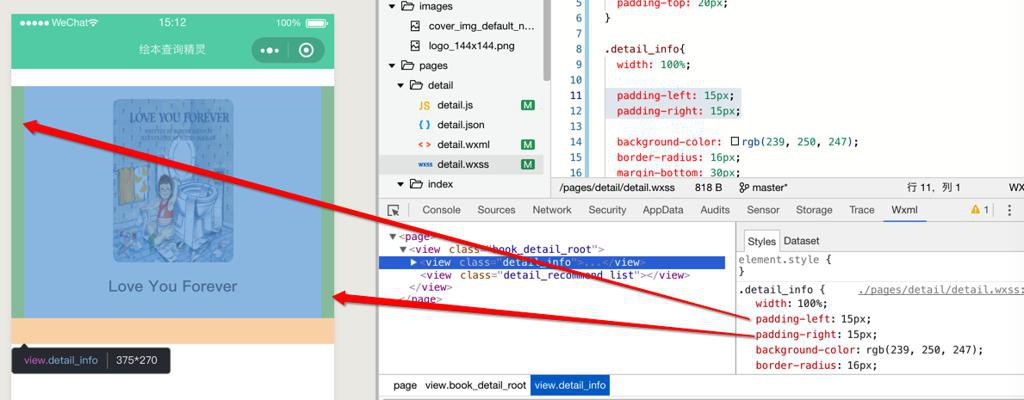Click the /pages/detail/detail.wxss path in status bar
1024x400 pixels.
coord(618,188)
